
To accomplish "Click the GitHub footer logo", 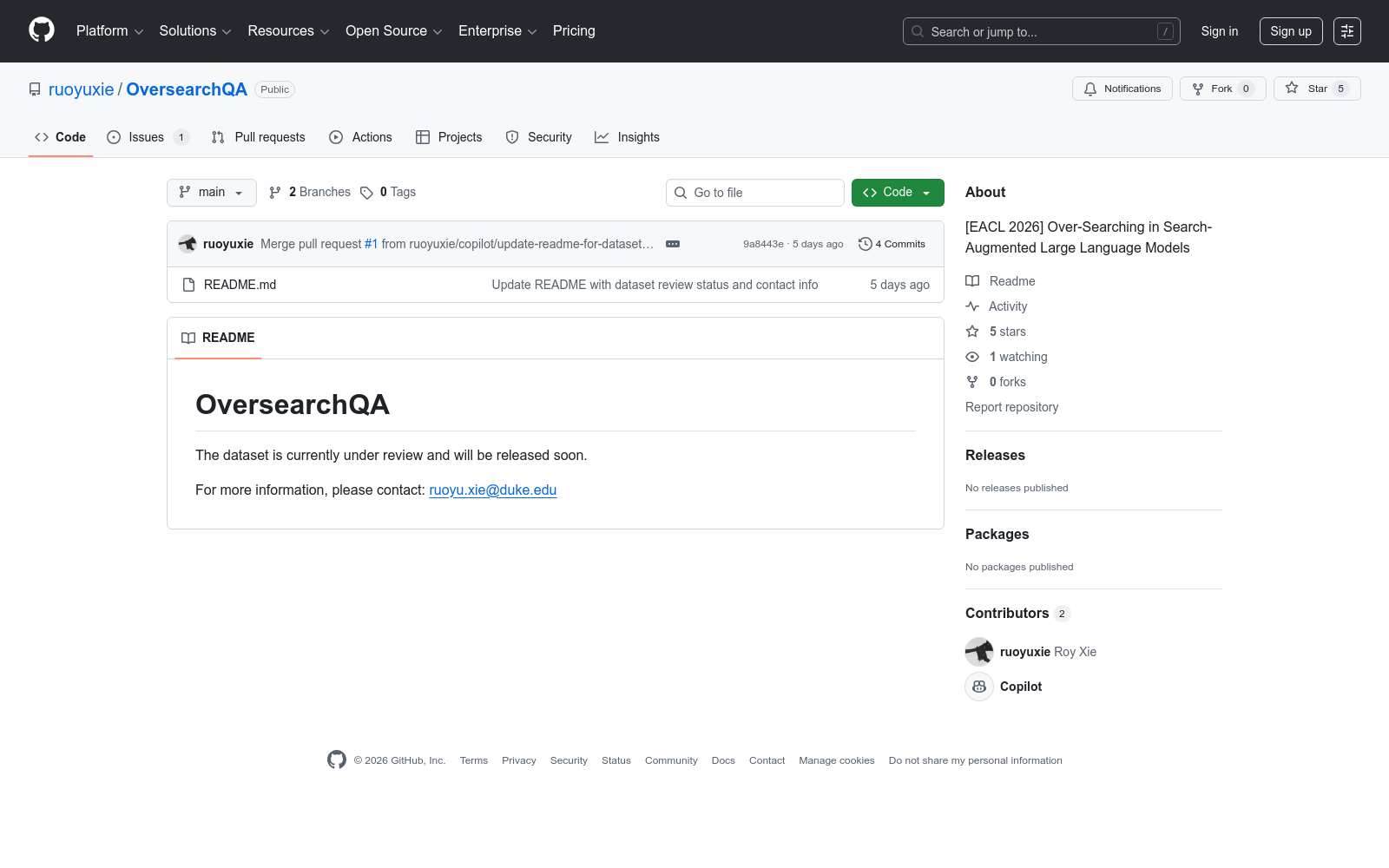I will click(337, 759).
